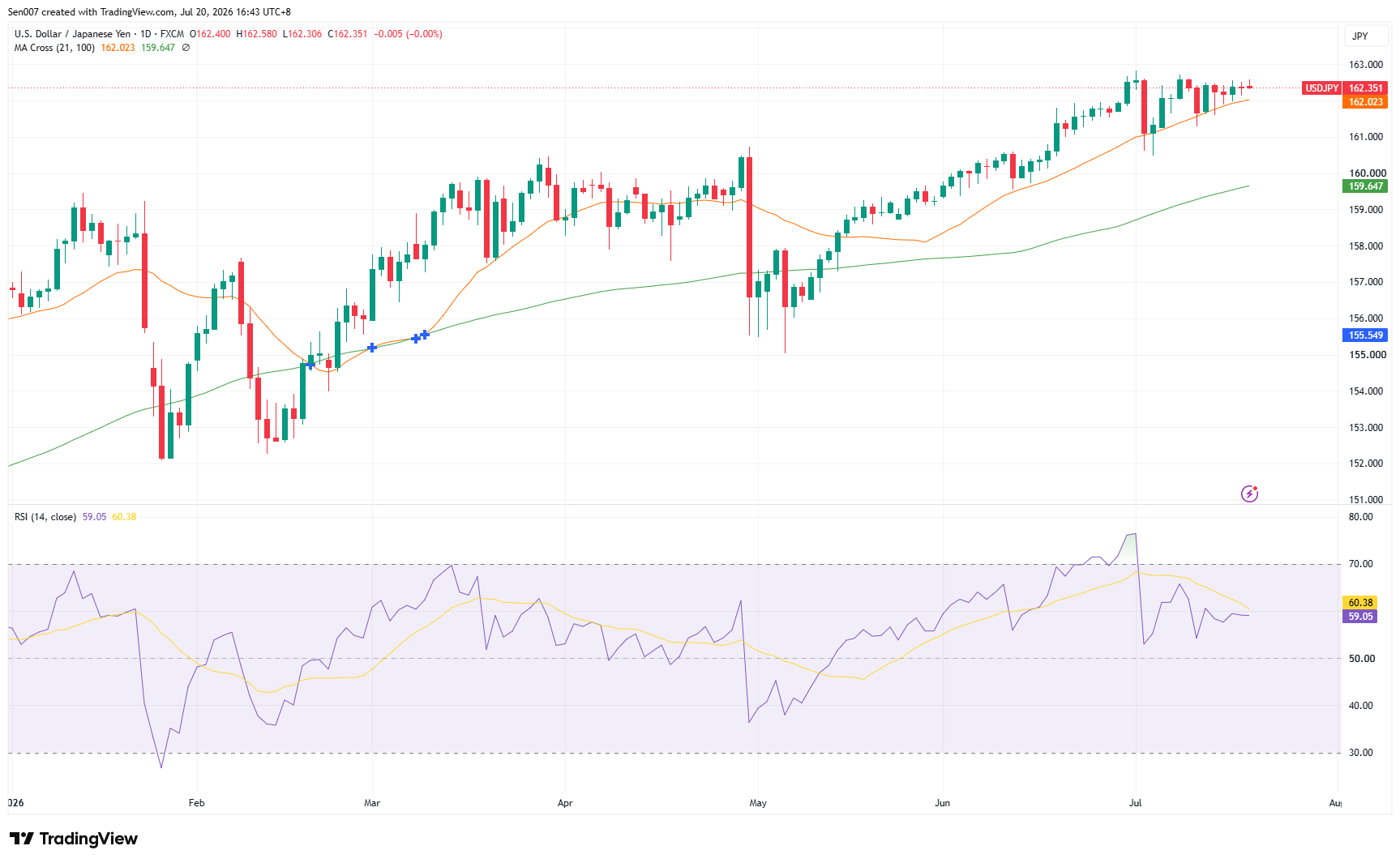Select the U.S. Dollar / Japanese Yen title
This screenshot has width=1400, height=863.
tap(72, 34)
